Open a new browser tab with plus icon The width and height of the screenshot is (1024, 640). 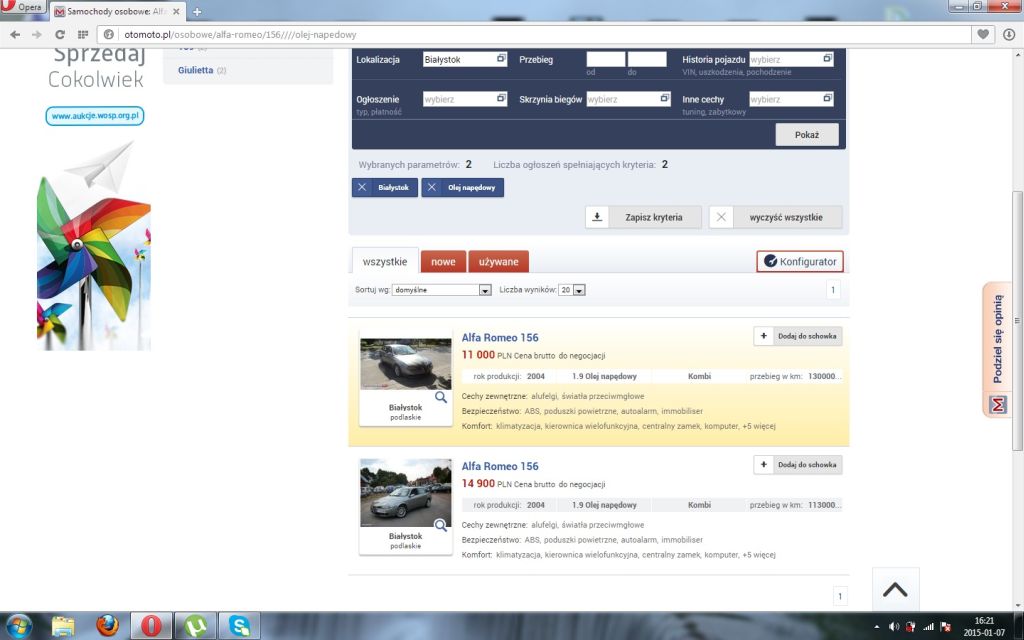click(197, 12)
